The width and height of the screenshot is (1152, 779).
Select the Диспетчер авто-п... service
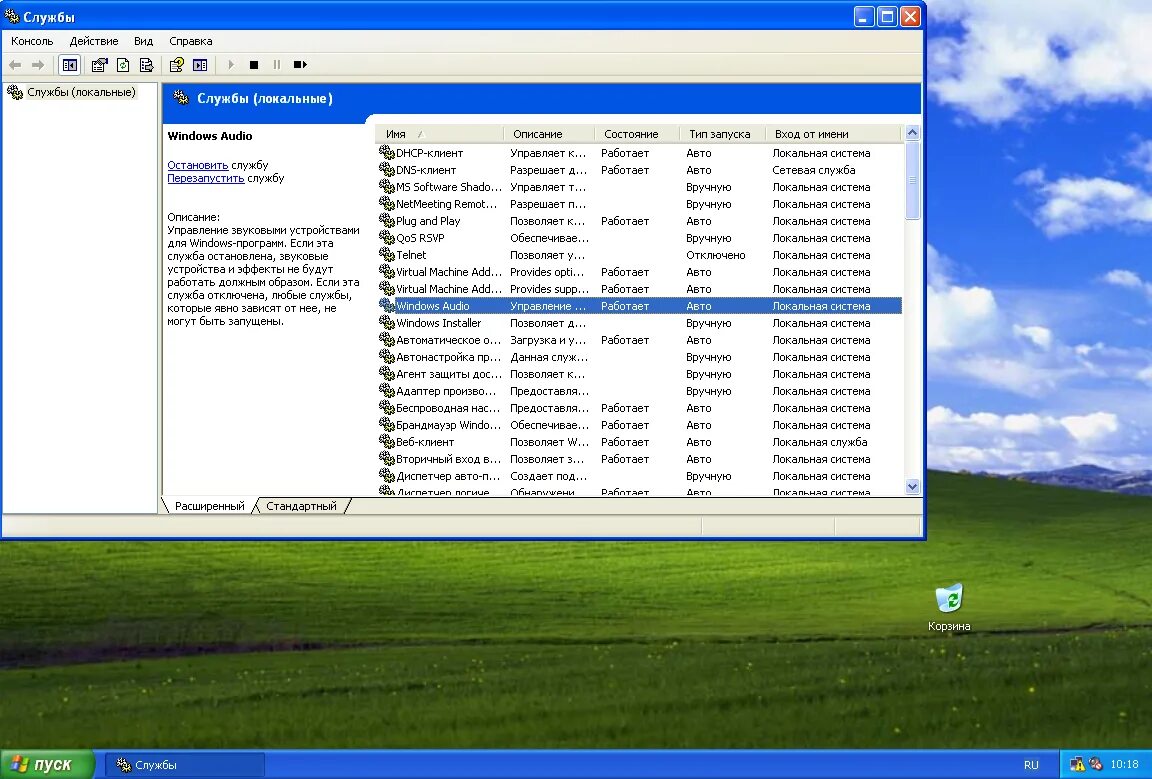pyautogui.click(x=448, y=475)
